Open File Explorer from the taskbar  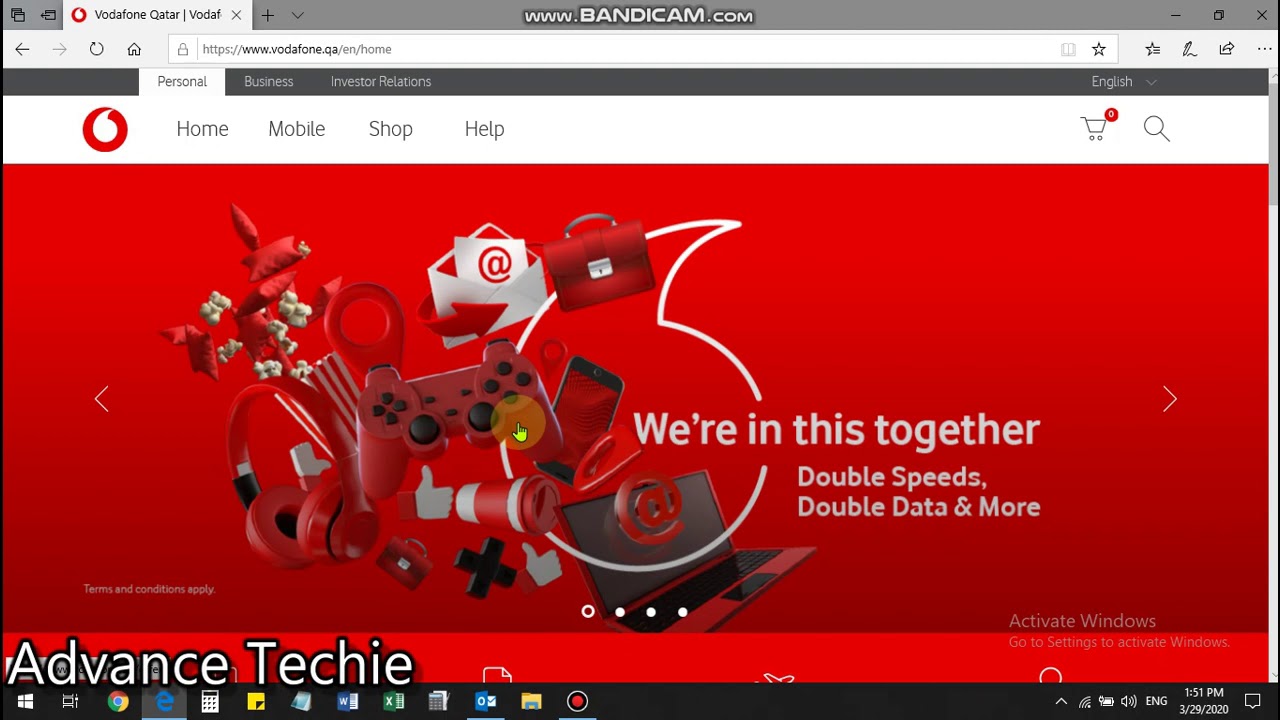[532, 701]
